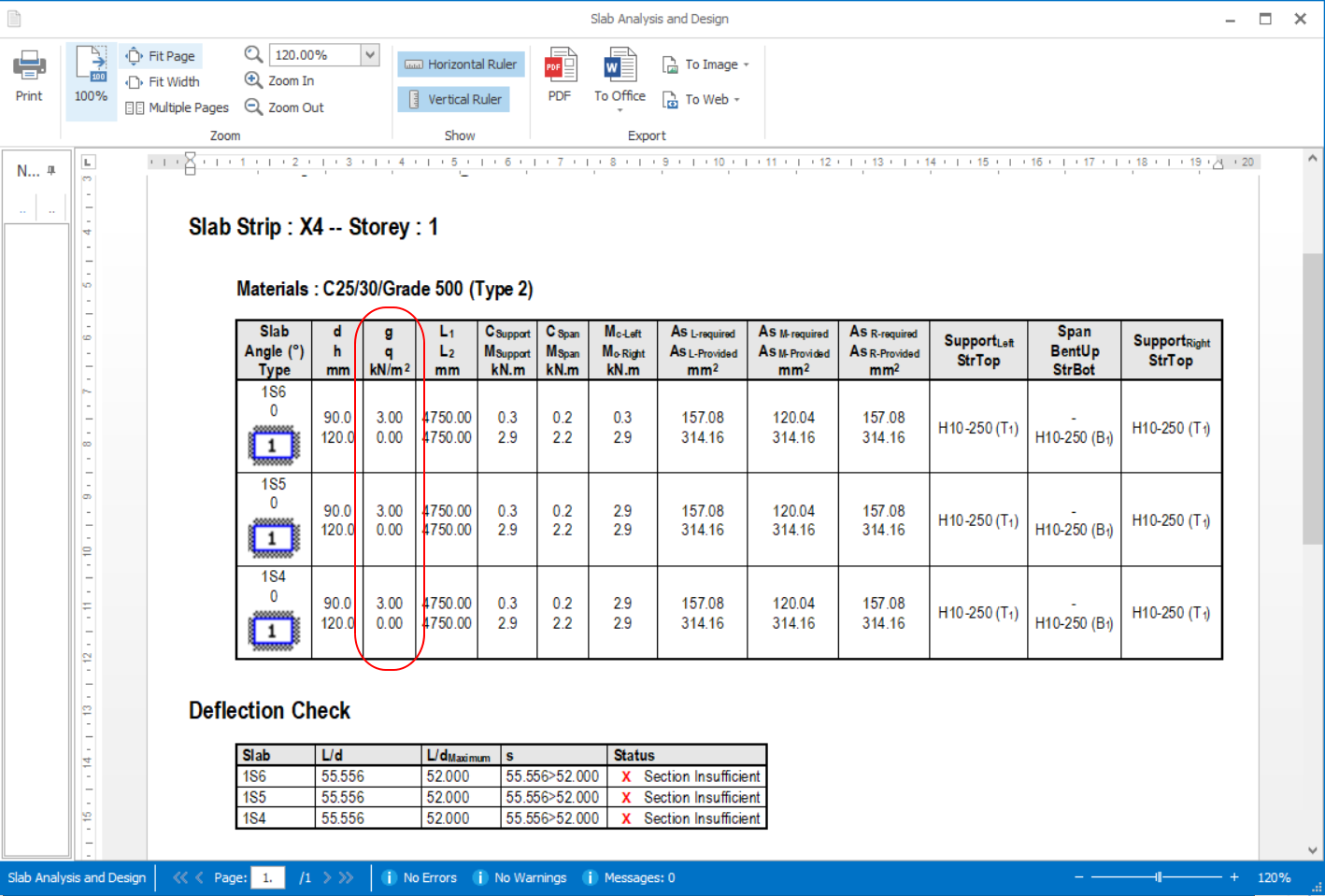
Task: Open the To Office export menu
Action: 620,79
